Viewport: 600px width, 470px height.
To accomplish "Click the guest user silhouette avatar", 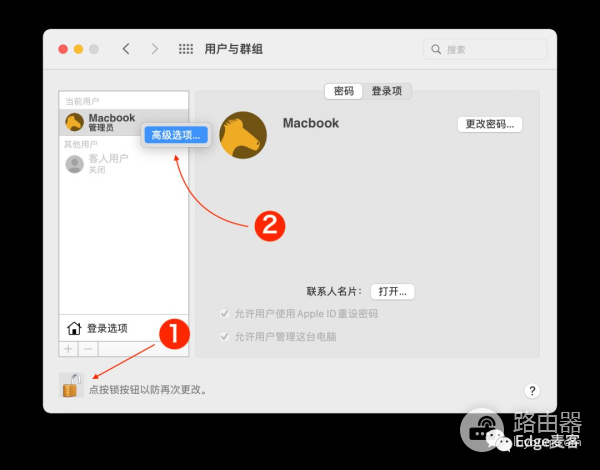I will [75, 164].
